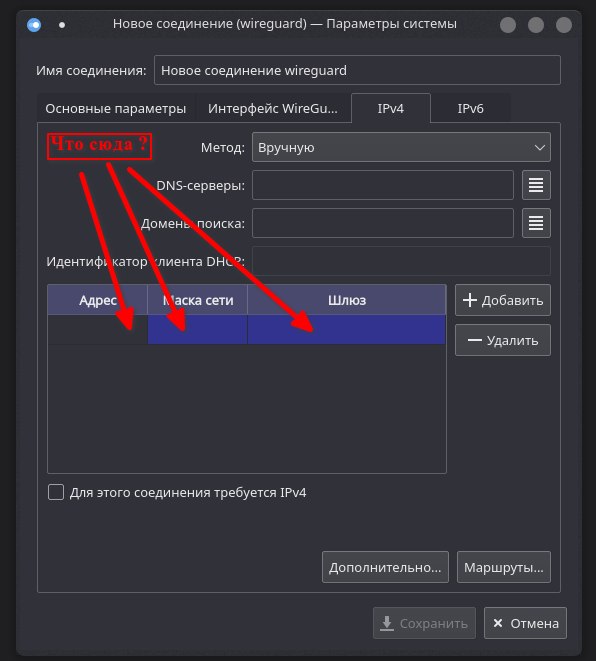Screen dimensions: 596x661
Task: Open Дополнительно... settings
Action: pyautogui.click(x=385, y=567)
